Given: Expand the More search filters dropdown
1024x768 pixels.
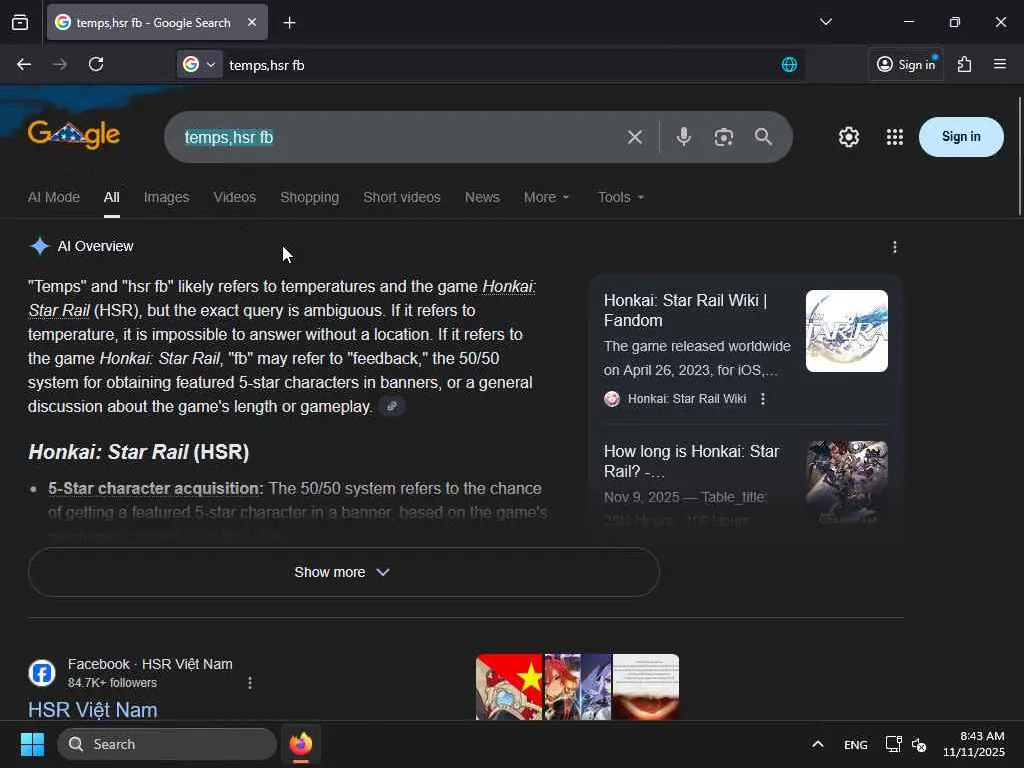Looking at the screenshot, I should (547, 197).
